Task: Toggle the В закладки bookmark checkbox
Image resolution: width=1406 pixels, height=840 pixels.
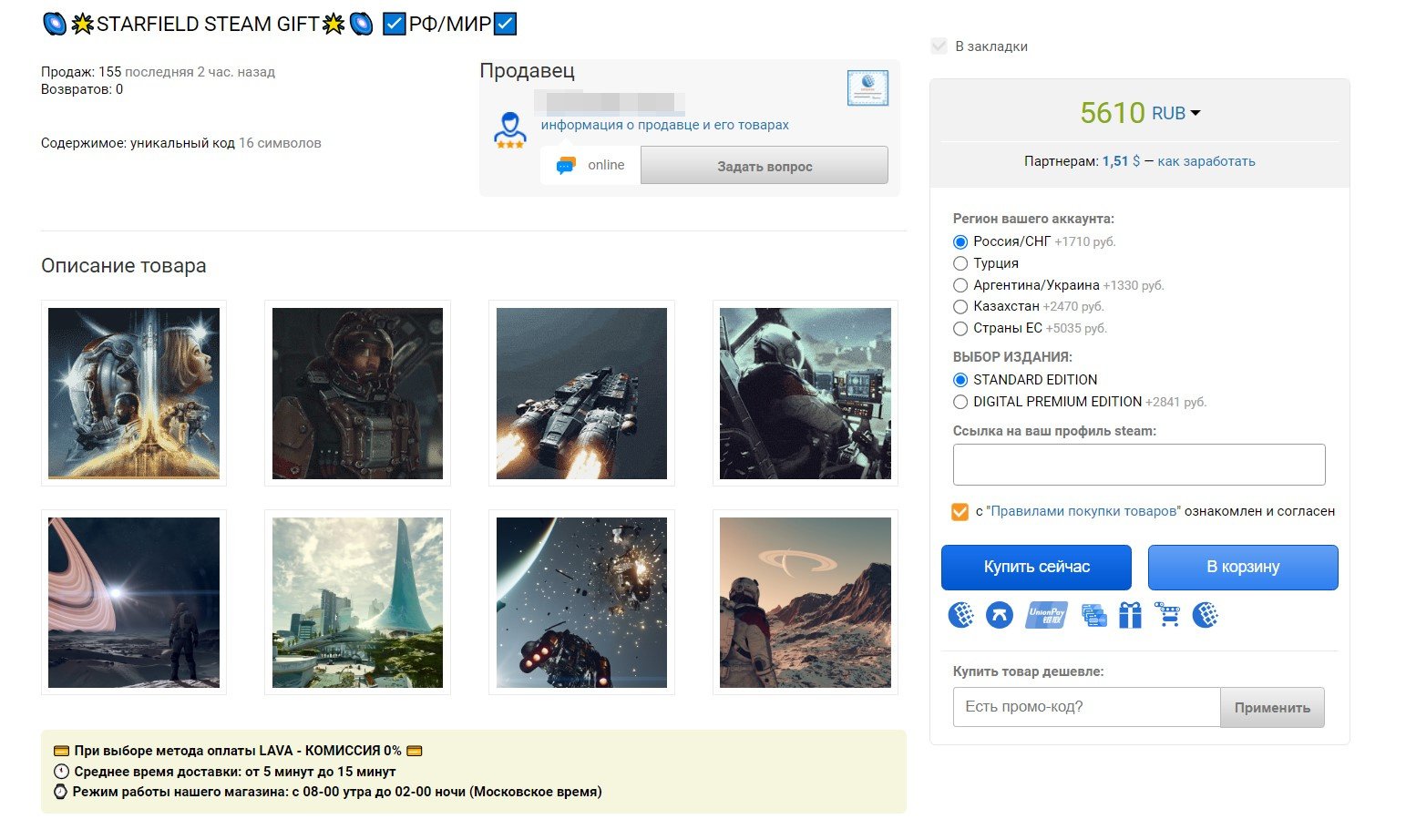Action: tap(939, 46)
